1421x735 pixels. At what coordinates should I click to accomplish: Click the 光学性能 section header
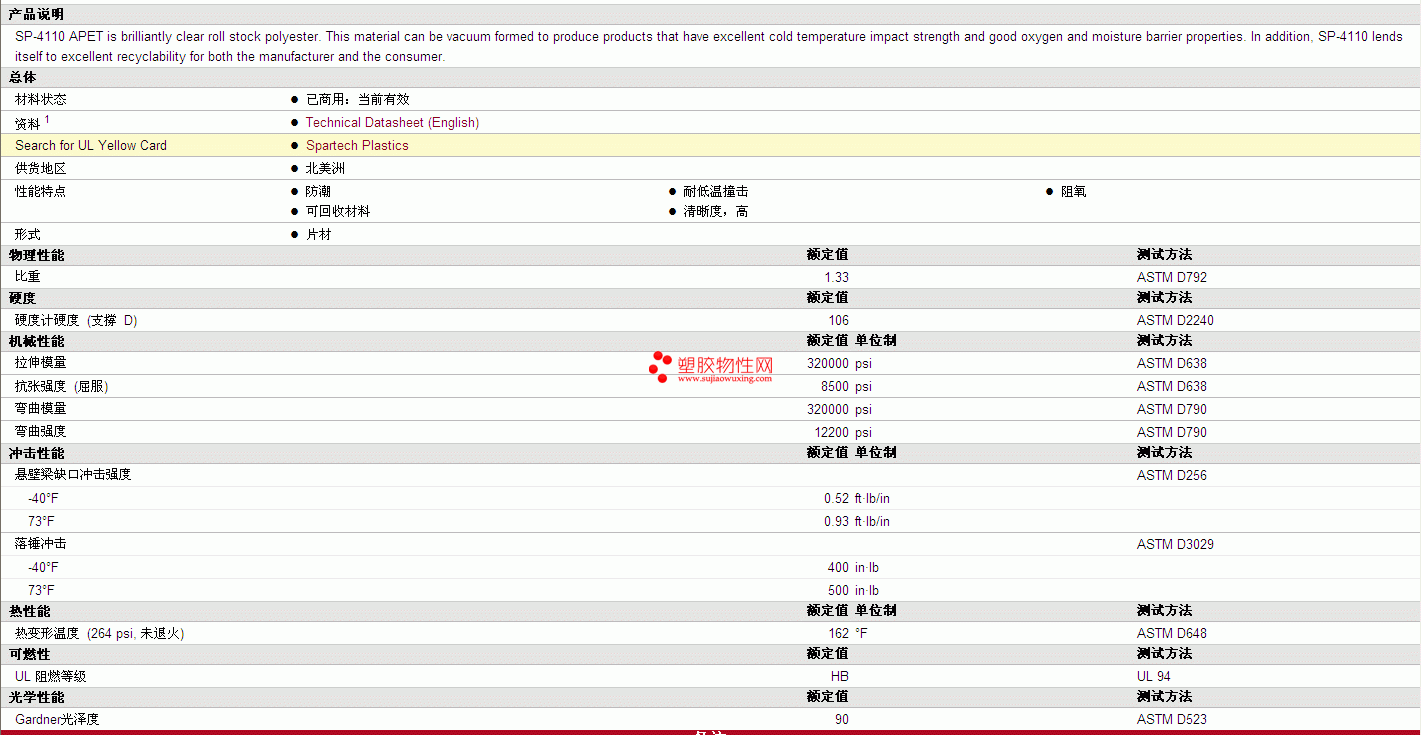[36, 697]
